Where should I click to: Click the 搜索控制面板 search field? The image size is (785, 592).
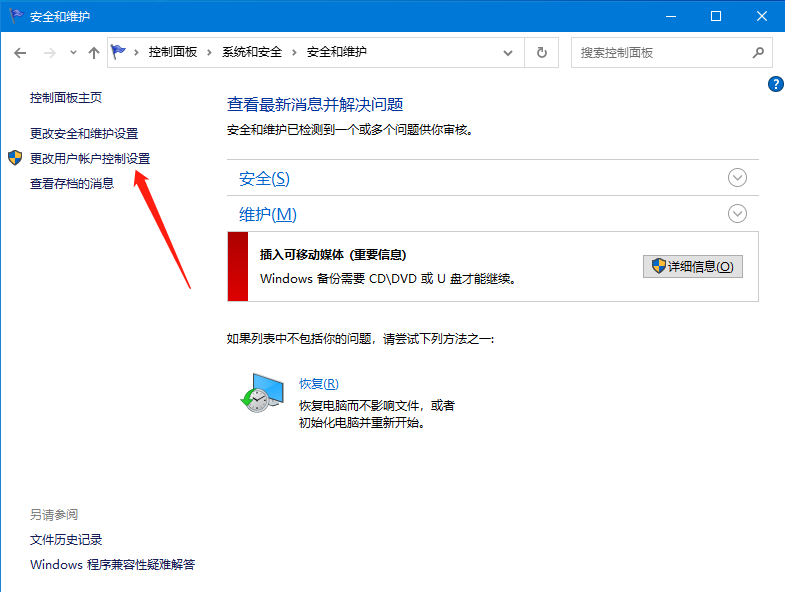[660, 52]
